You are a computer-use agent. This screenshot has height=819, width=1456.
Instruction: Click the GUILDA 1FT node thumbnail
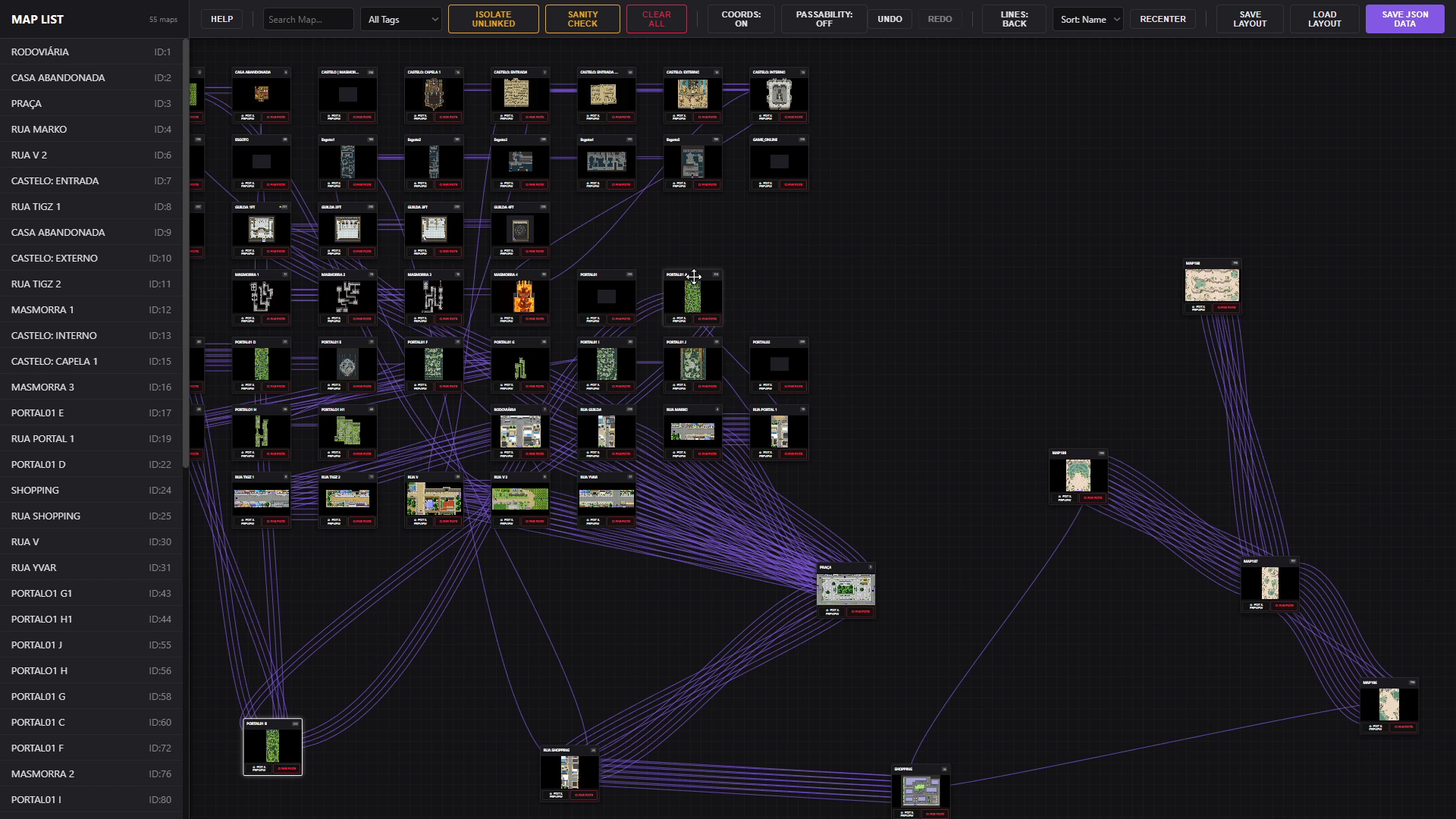[x=261, y=229]
